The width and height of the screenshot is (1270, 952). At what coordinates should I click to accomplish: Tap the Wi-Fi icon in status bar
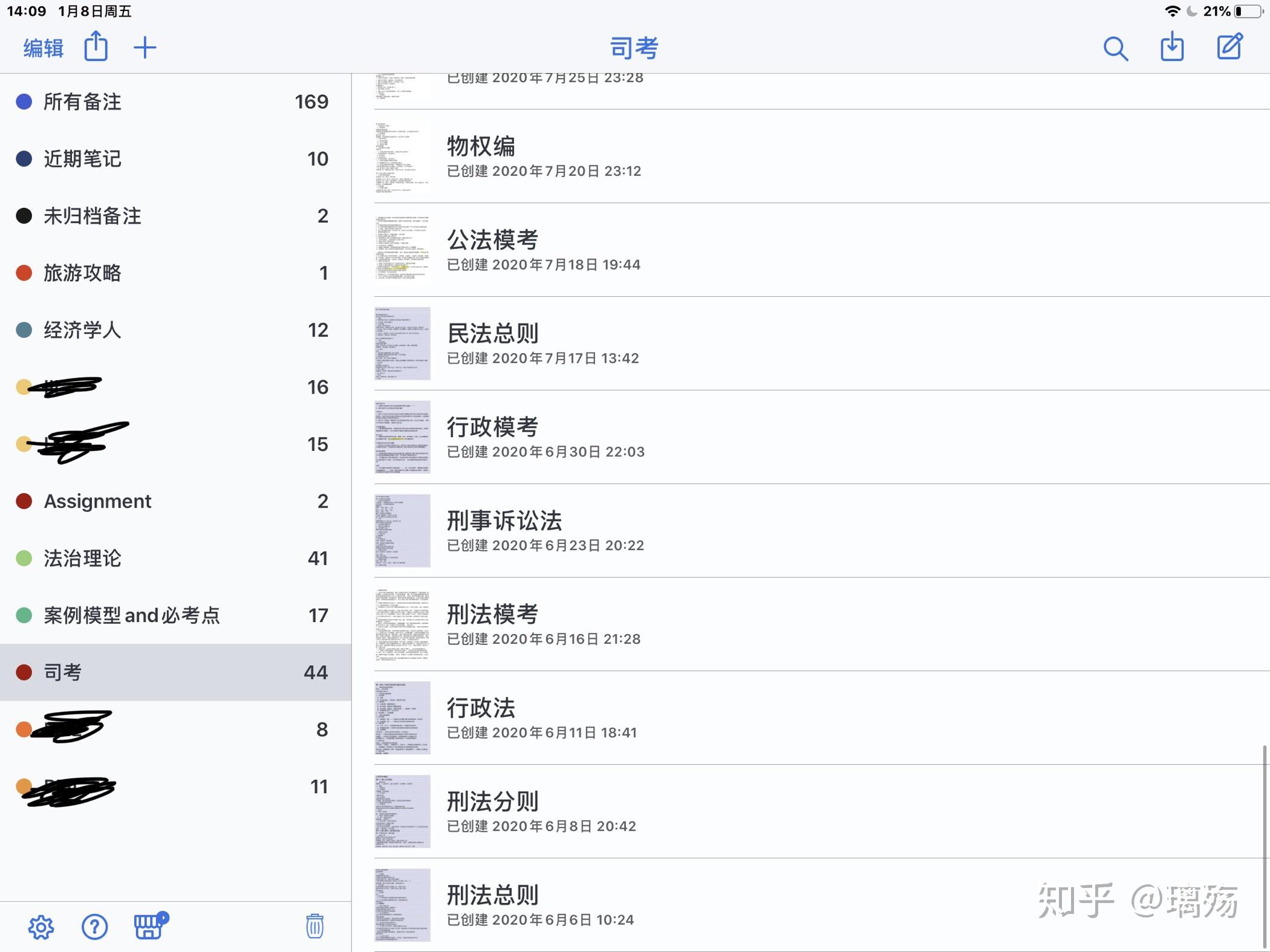(x=1172, y=11)
